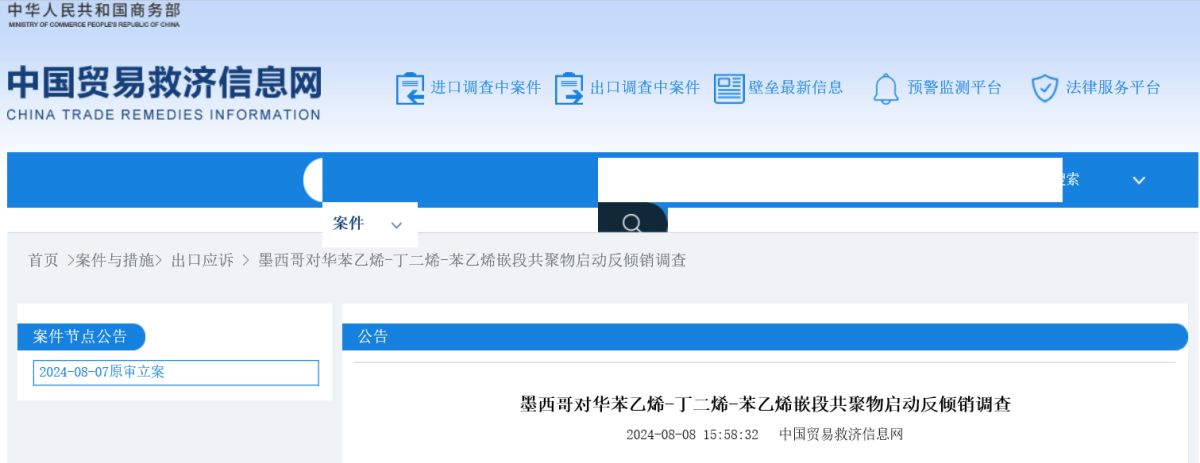Click the 出口调查中案件 export document icon
This screenshot has width=1200, height=463.
[569, 88]
